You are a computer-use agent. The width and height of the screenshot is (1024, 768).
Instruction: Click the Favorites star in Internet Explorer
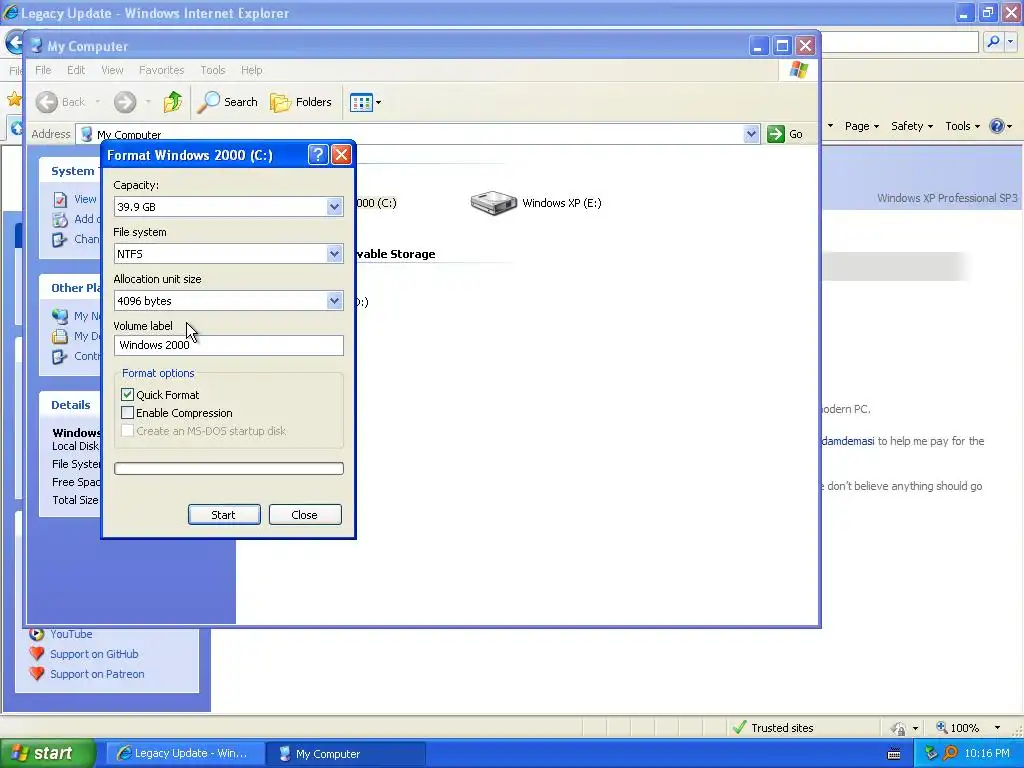tap(14, 99)
